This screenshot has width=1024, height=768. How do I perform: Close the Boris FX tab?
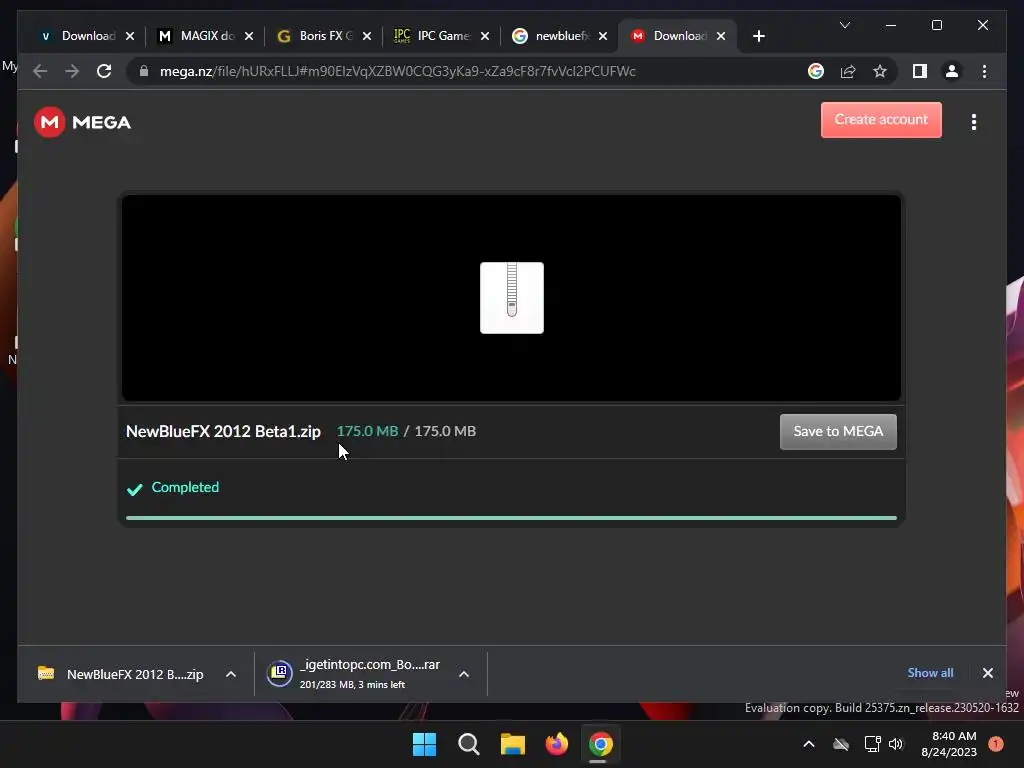[367, 36]
